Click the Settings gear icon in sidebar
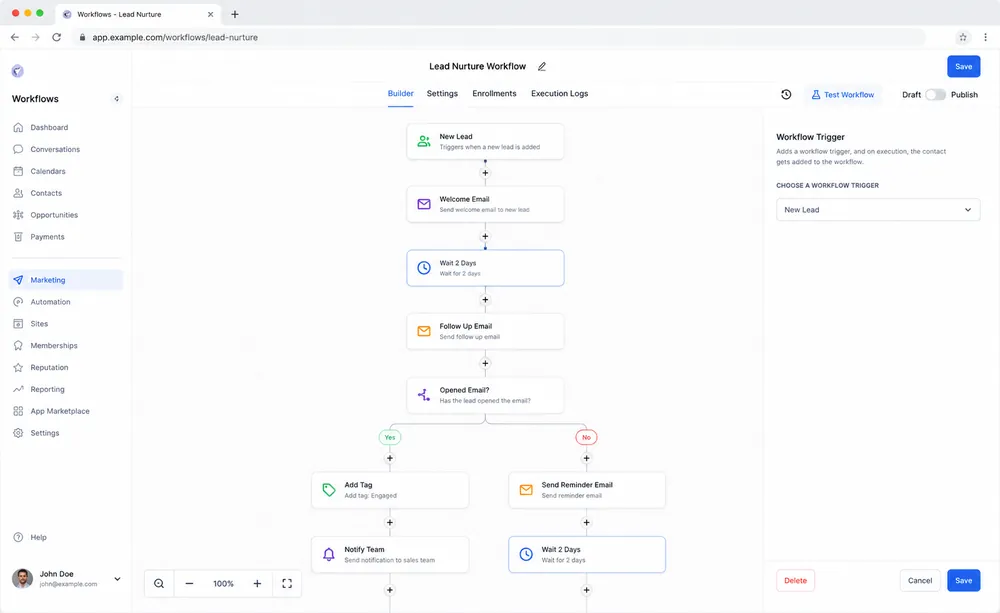The image size is (1000, 613). pos(18,432)
